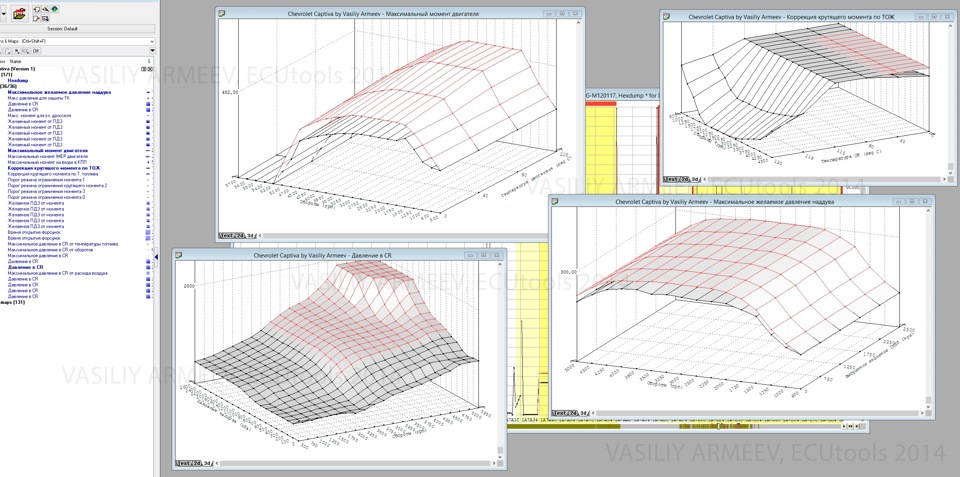Click vertical scrollbar of 'Давление в CR' window

(501, 359)
